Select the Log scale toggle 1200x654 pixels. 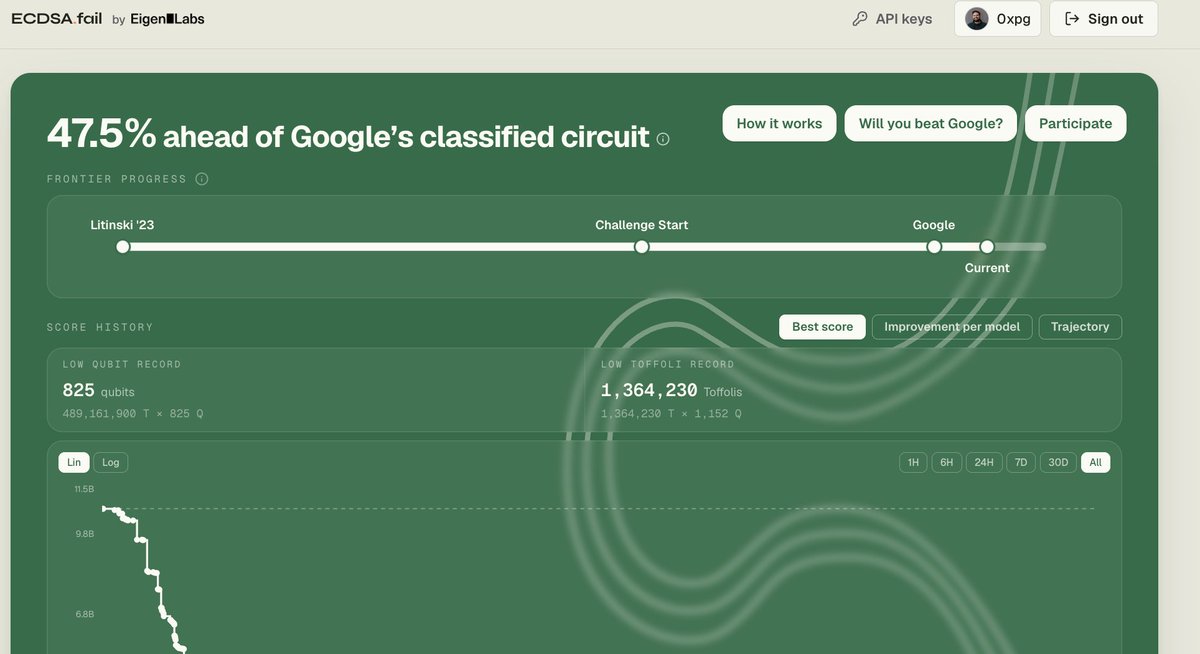tap(111, 462)
